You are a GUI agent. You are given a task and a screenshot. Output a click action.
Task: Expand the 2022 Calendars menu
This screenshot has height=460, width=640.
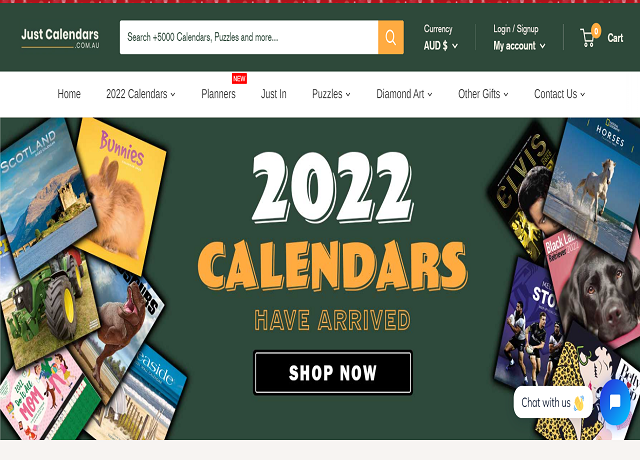click(x=141, y=94)
